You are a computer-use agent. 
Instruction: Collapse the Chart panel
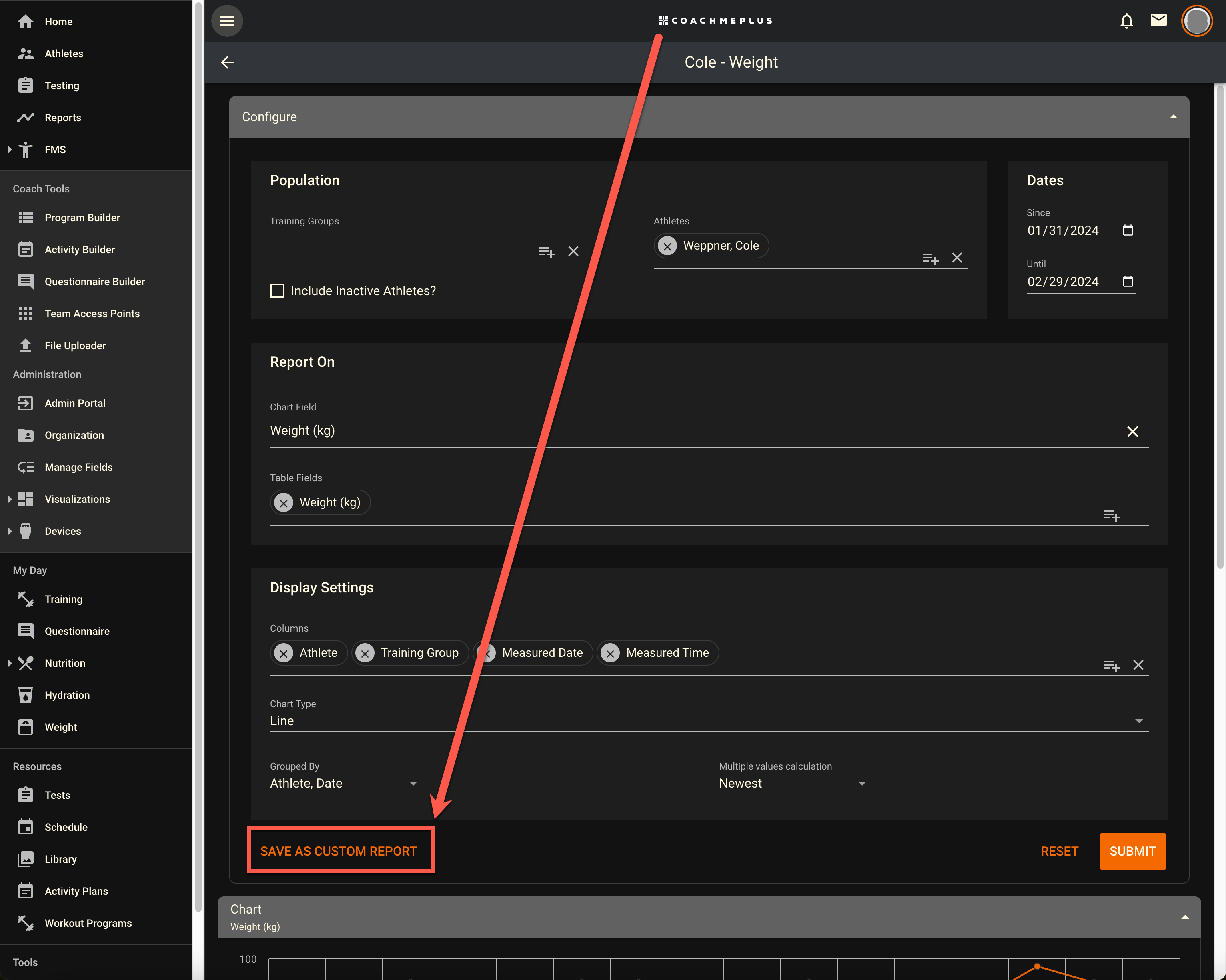[1185, 917]
